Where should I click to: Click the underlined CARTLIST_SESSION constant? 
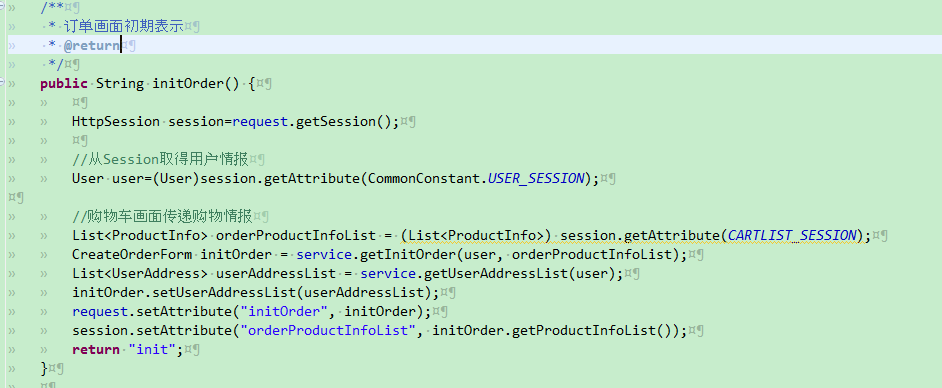click(792, 235)
